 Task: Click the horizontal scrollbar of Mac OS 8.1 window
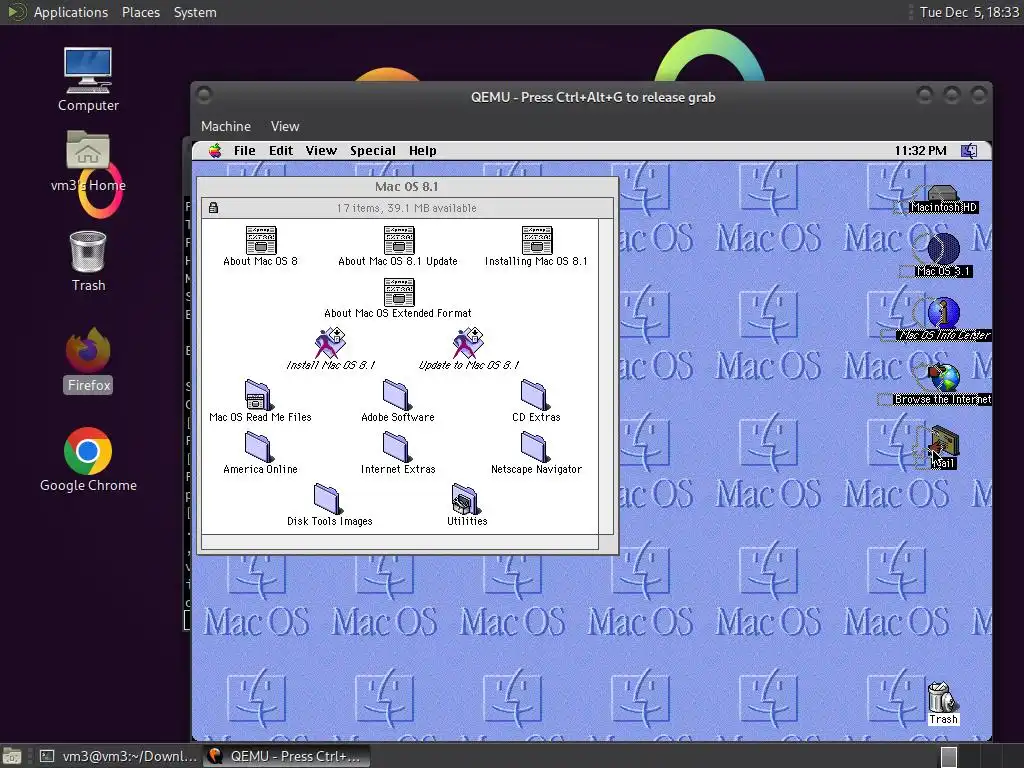point(400,542)
